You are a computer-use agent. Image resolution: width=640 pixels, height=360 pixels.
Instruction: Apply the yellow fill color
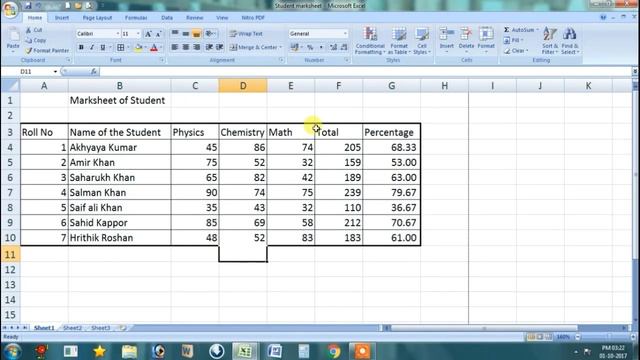[139, 48]
